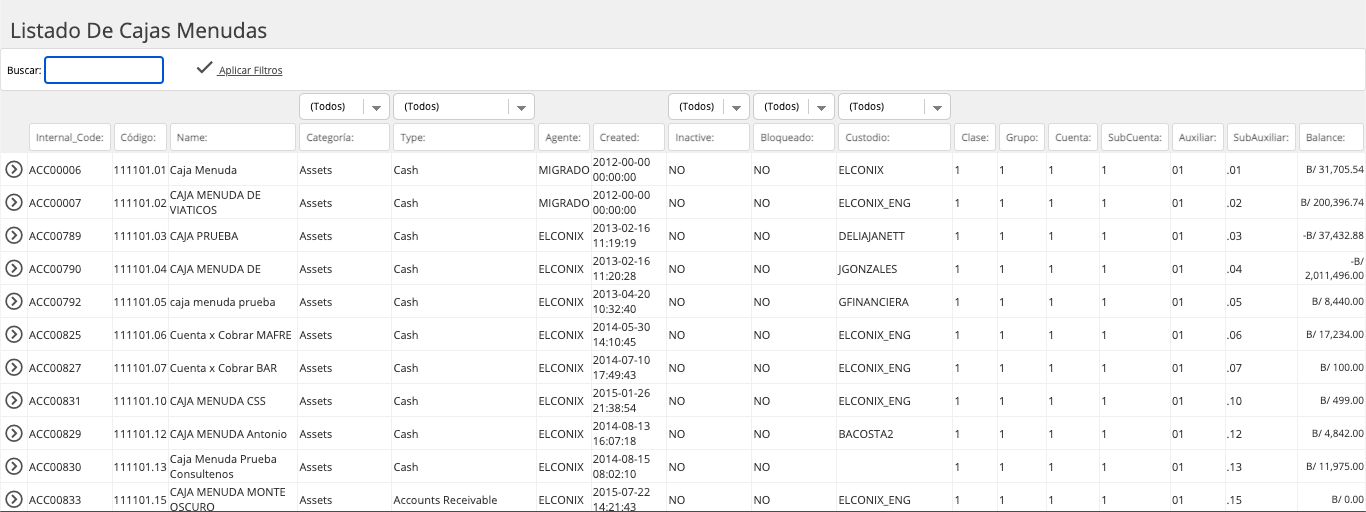Click code '111101.04' cell
The width and height of the screenshot is (1366, 512).
point(140,269)
